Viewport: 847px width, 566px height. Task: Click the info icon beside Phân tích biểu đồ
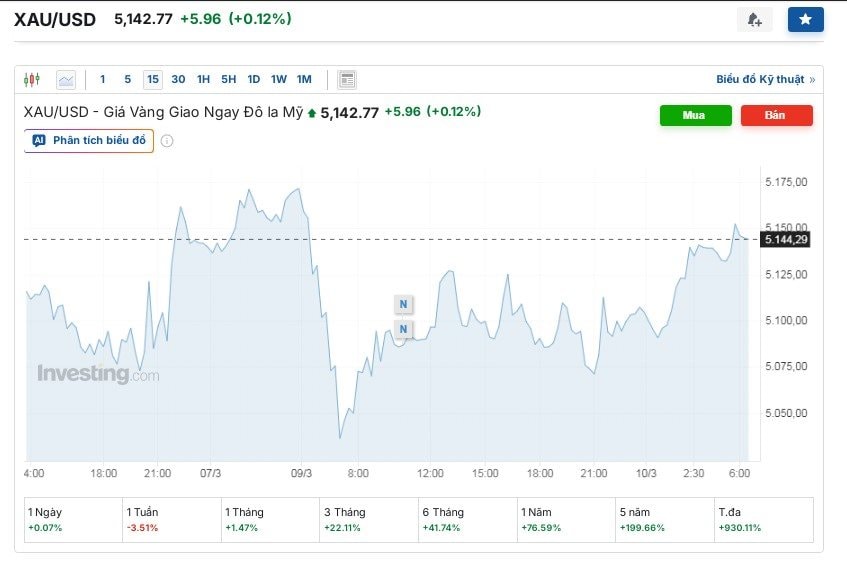pyautogui.click(x=167, y=141)
